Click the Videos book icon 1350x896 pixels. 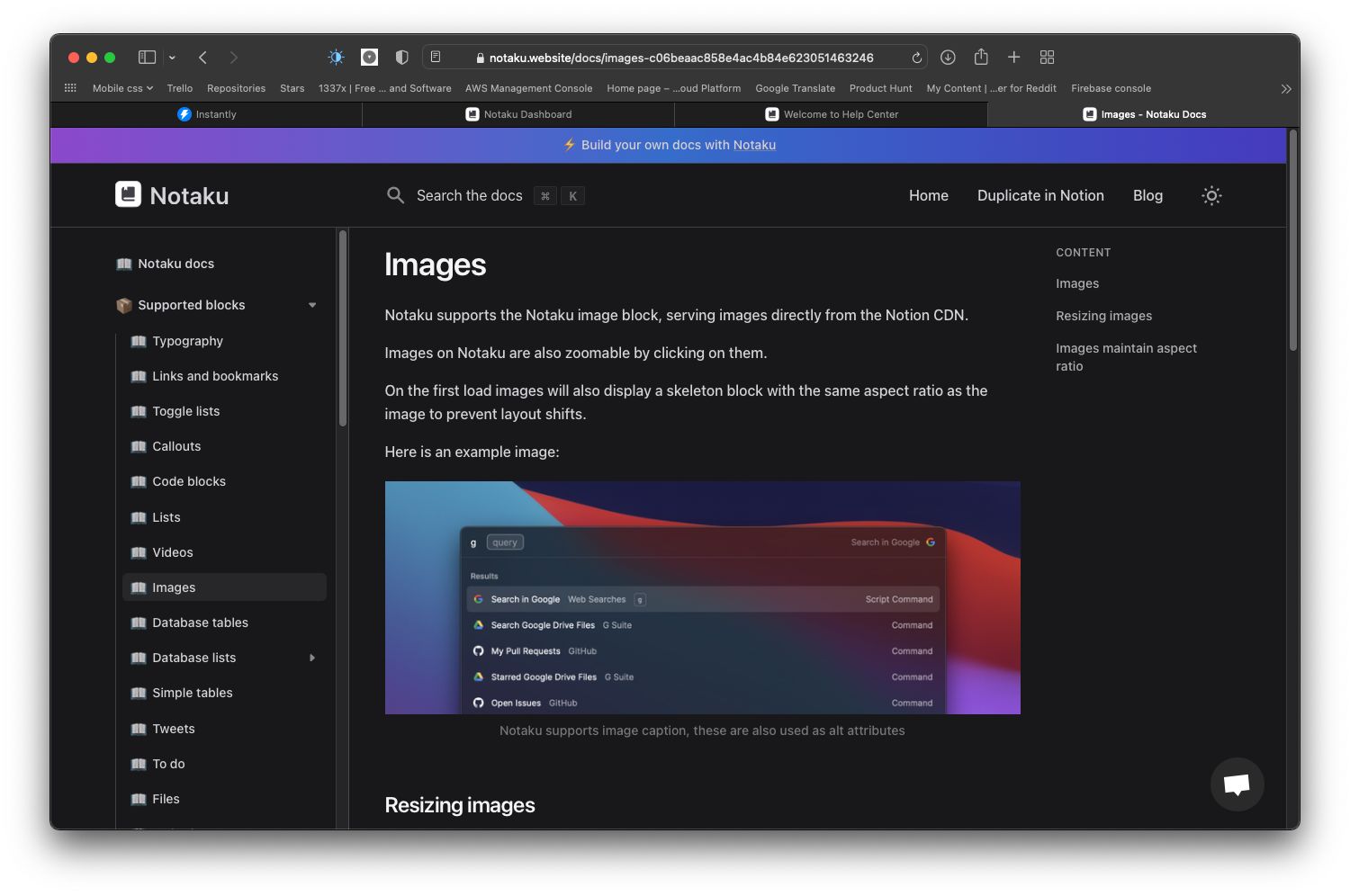139,552
